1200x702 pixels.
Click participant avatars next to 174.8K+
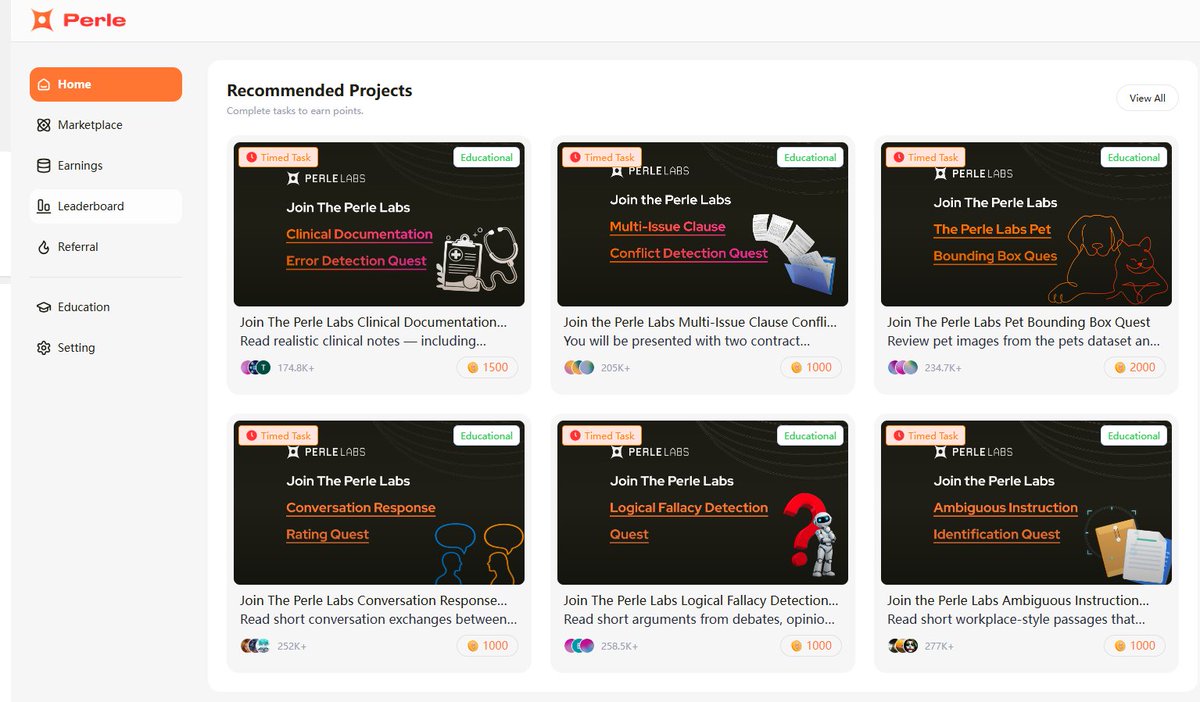point(256,367)
